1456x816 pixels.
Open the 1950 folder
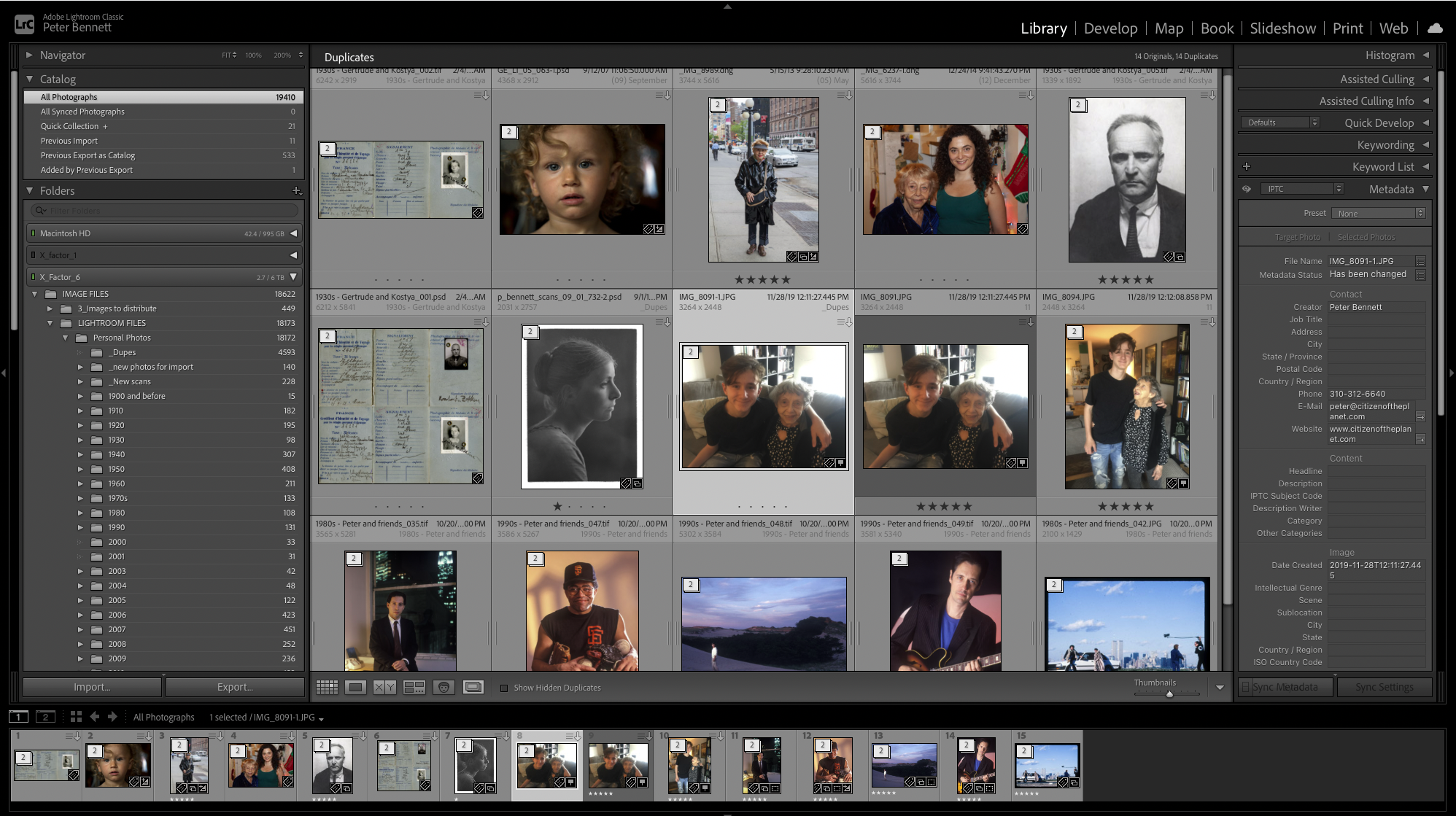[x=117, y=469]
